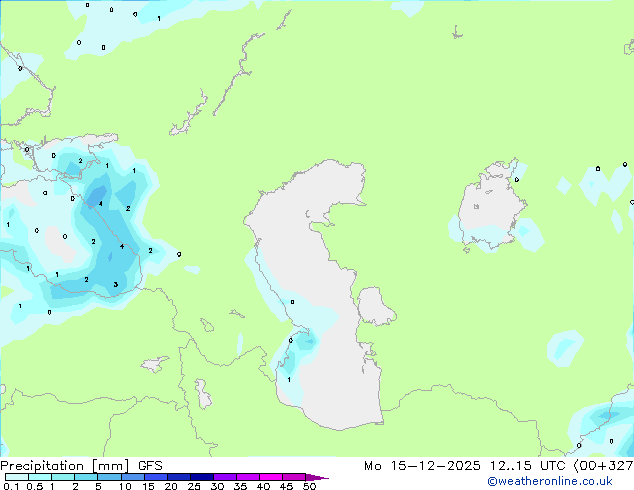Click the 5–10 mm legend color box
The width and height of the screenshot is (634, 490).
[x=109, y=477]
